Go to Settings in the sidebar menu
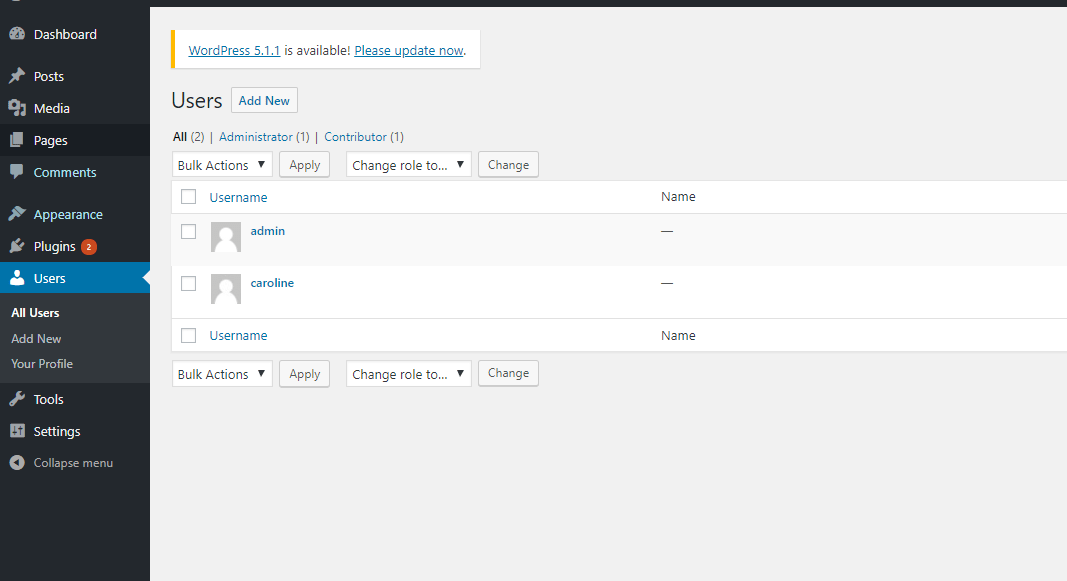The height and width of the screenshot is (581, 1067). 57,431
